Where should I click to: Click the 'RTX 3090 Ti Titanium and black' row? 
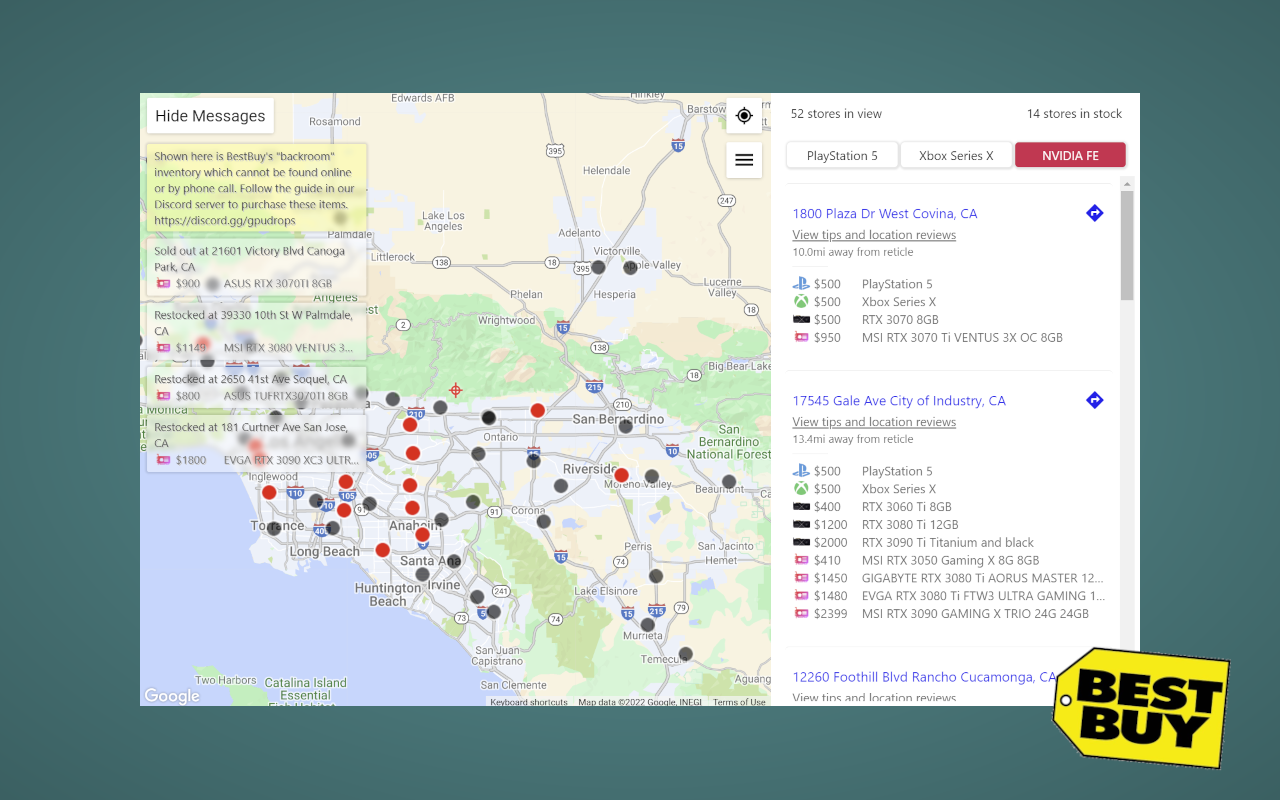click(x=914, y=543)
